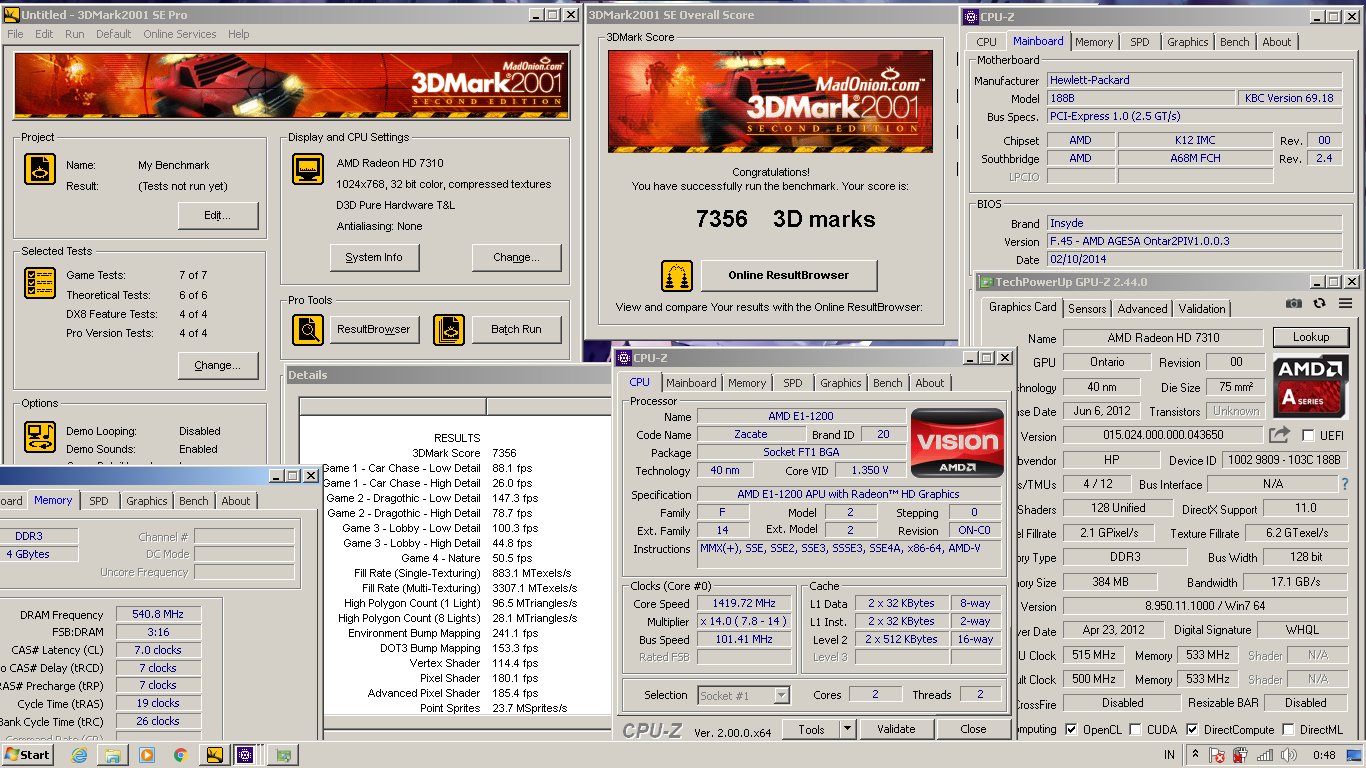The width and height of the screenshot is (1366, 768).
Task: Click the '7356 3D marks' score text
Action: (785, 219)
